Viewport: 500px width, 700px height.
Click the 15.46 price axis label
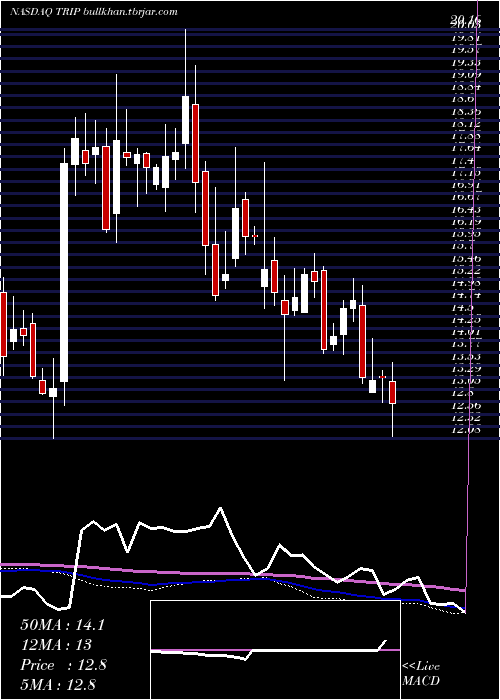pos(465,258)
